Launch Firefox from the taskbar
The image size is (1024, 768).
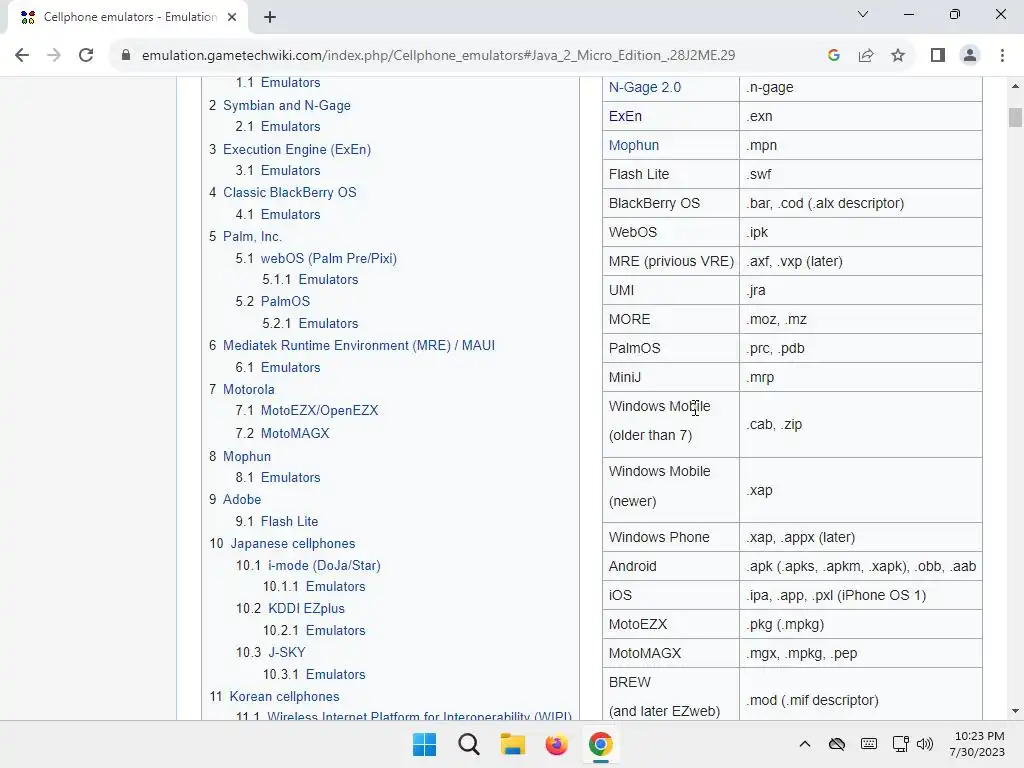coord(556,744)
